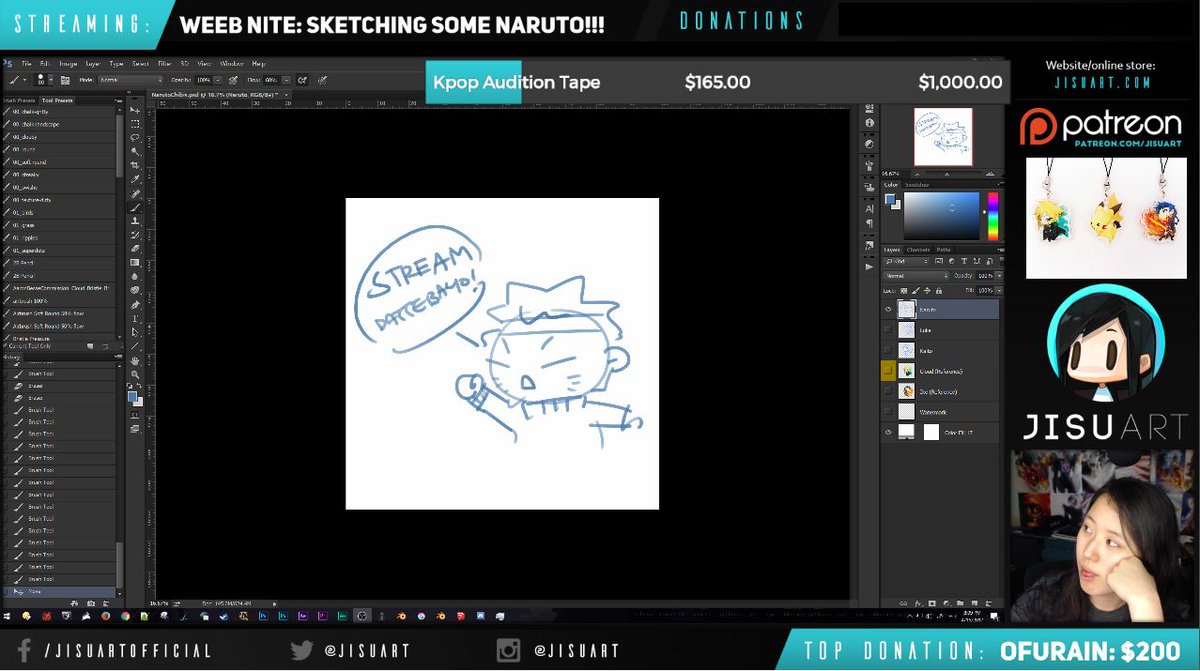Click the History new snapshot camera icon

[x=90, y=603]
